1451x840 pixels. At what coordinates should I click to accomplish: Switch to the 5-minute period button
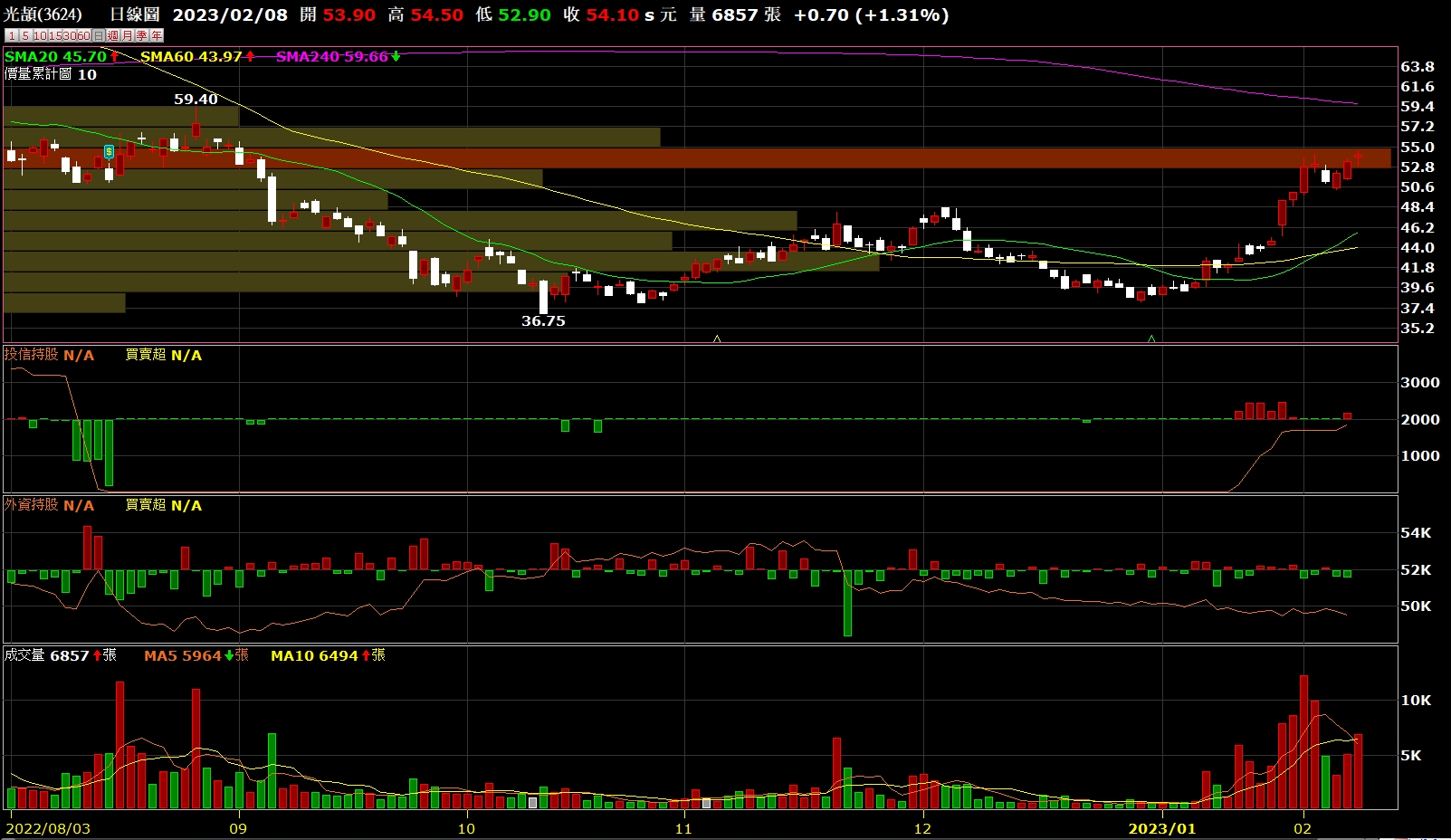[x=25, y=35]
